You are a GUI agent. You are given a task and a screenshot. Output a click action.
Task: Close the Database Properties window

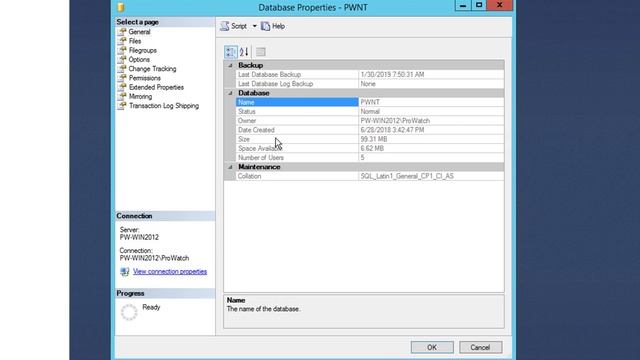(500, 5)
